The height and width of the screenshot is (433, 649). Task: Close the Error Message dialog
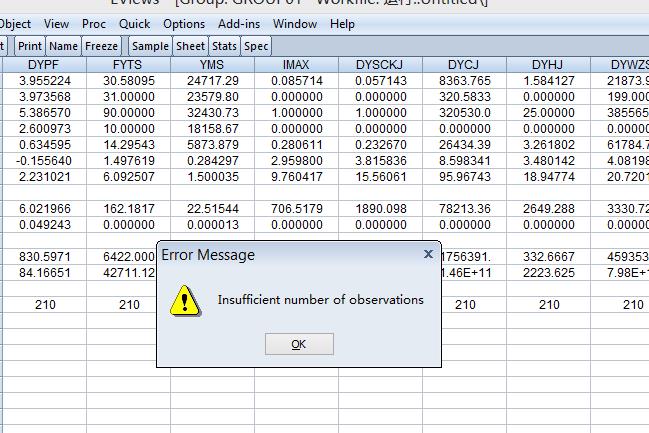pos(428,254)
